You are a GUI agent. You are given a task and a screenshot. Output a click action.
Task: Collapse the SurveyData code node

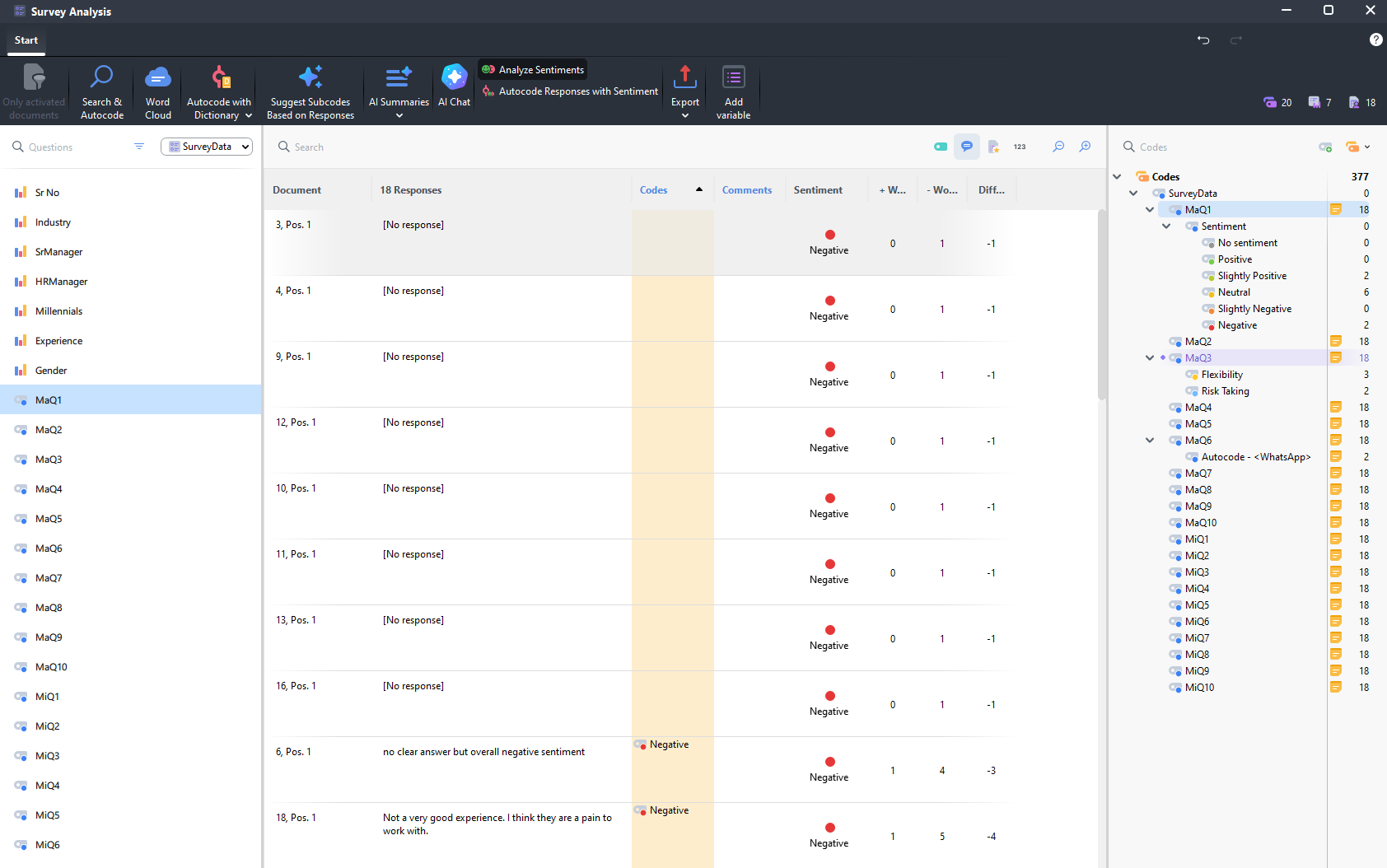tap(1133, 194)
